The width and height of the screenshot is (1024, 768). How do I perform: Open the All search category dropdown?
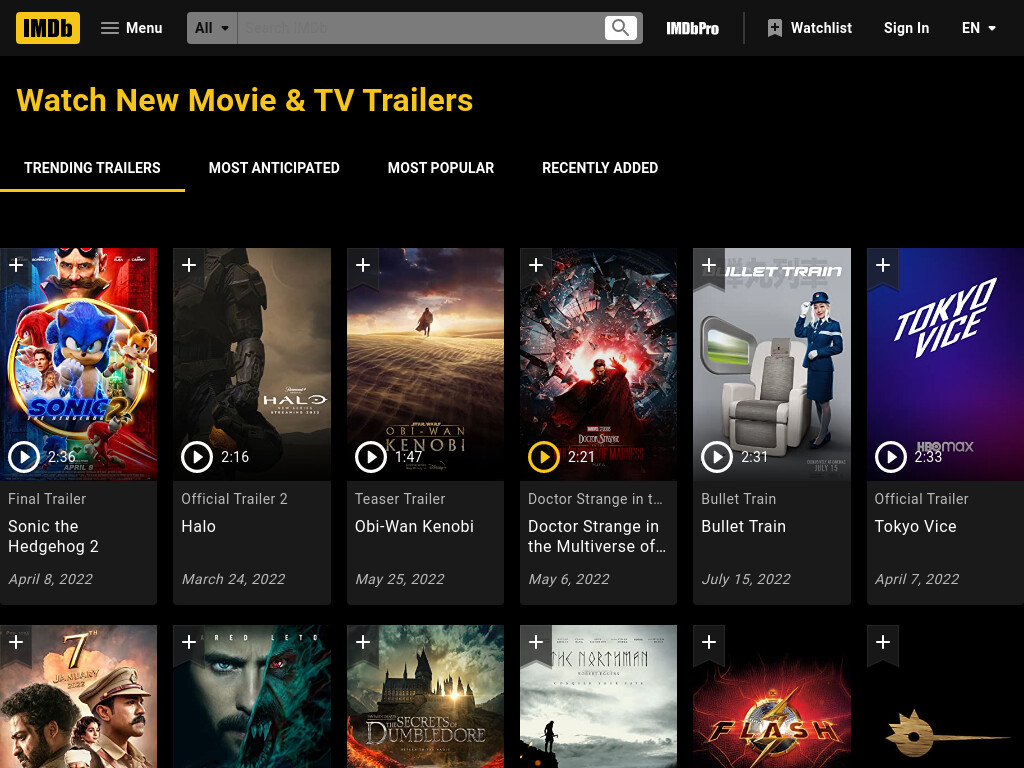(212, 28)
